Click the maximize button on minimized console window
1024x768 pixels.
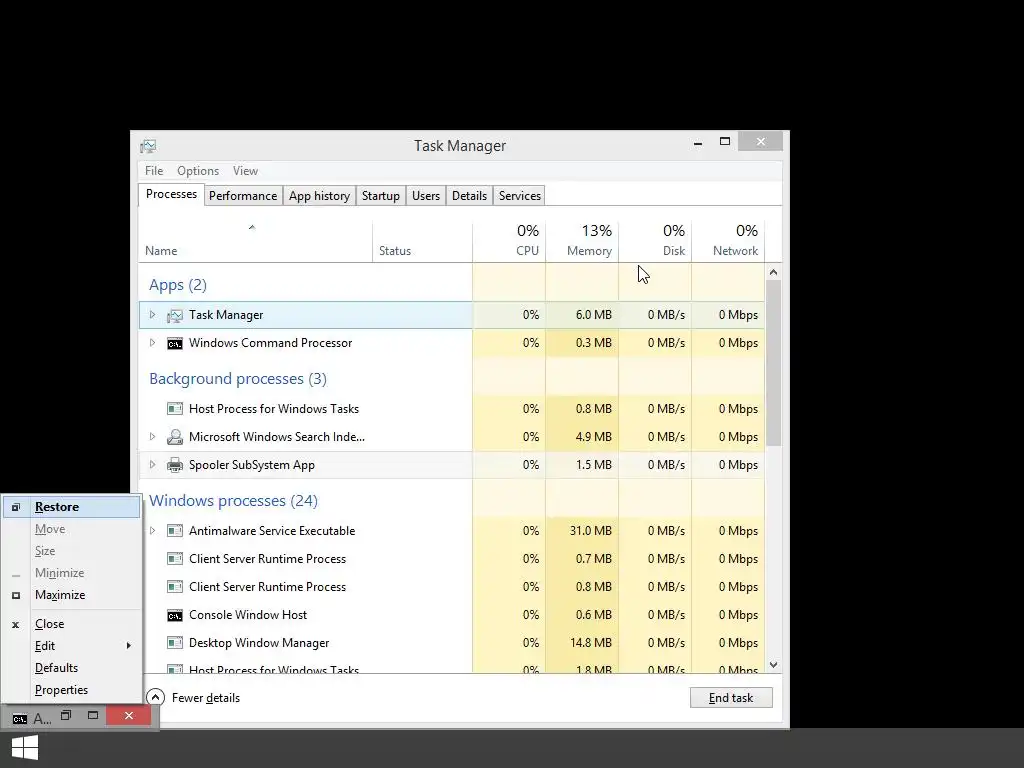coord(93,716)
